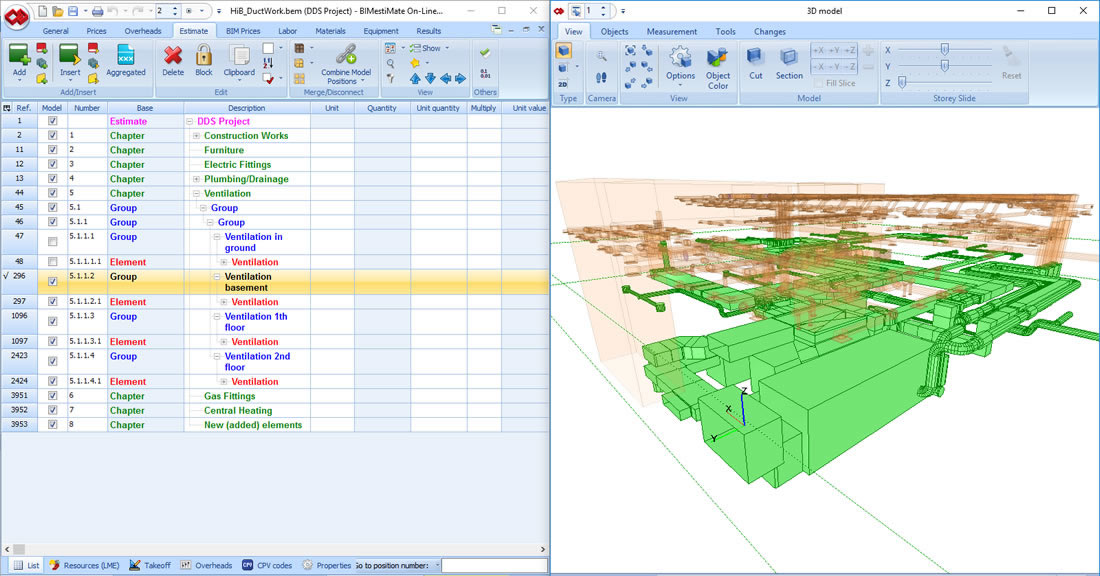1100x576 pixels.
Task: Collapse the Ventilation chapter node
Action: click(196, 194)
